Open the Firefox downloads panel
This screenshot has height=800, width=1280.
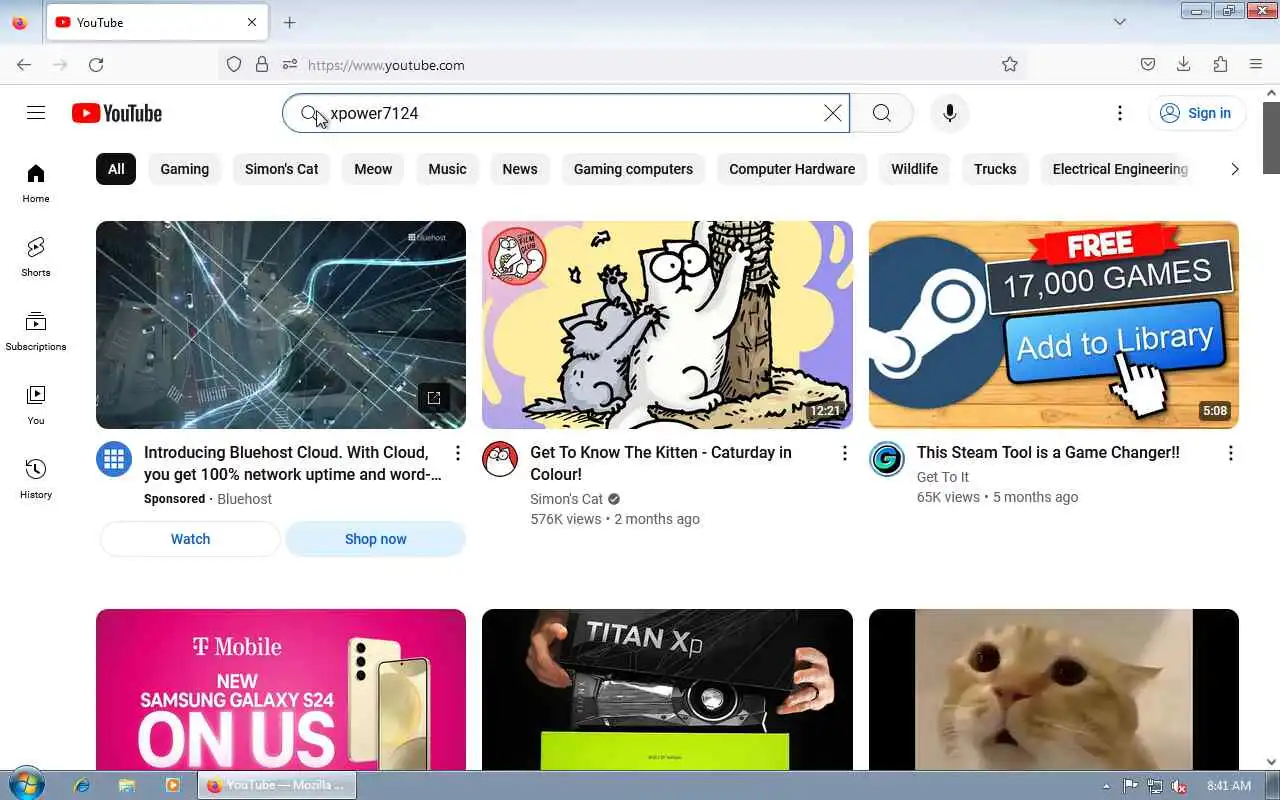(1183, 64)
